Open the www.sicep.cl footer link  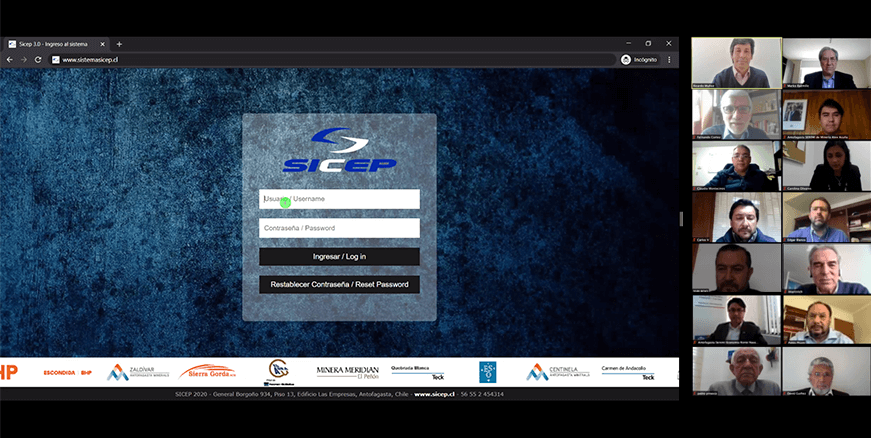point(434,394)
